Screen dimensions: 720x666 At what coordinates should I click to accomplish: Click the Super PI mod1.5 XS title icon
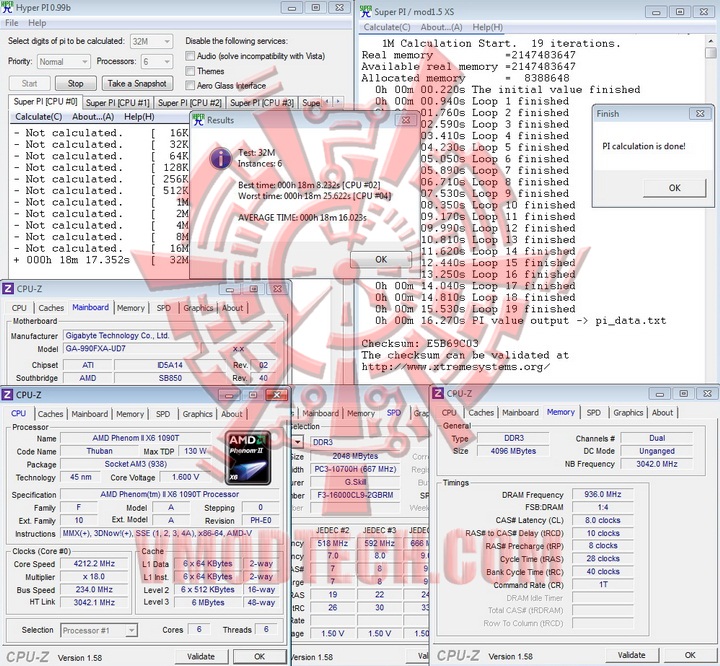pyautogui.click(x=366, y=11)
